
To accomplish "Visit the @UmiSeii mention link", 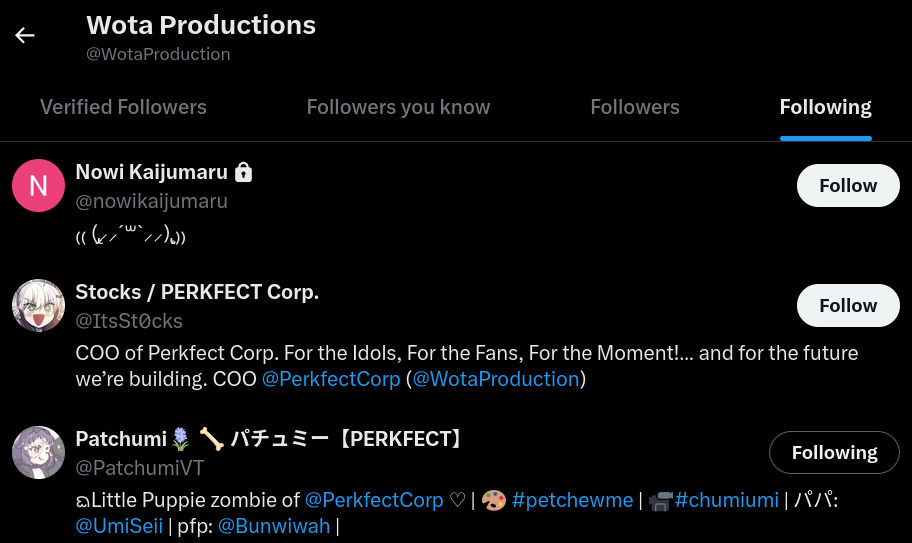I will [119, 526].
